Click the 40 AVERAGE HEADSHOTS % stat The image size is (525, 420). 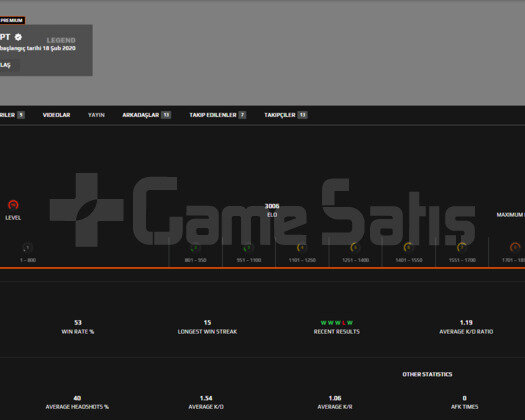[x=77, y=402]
